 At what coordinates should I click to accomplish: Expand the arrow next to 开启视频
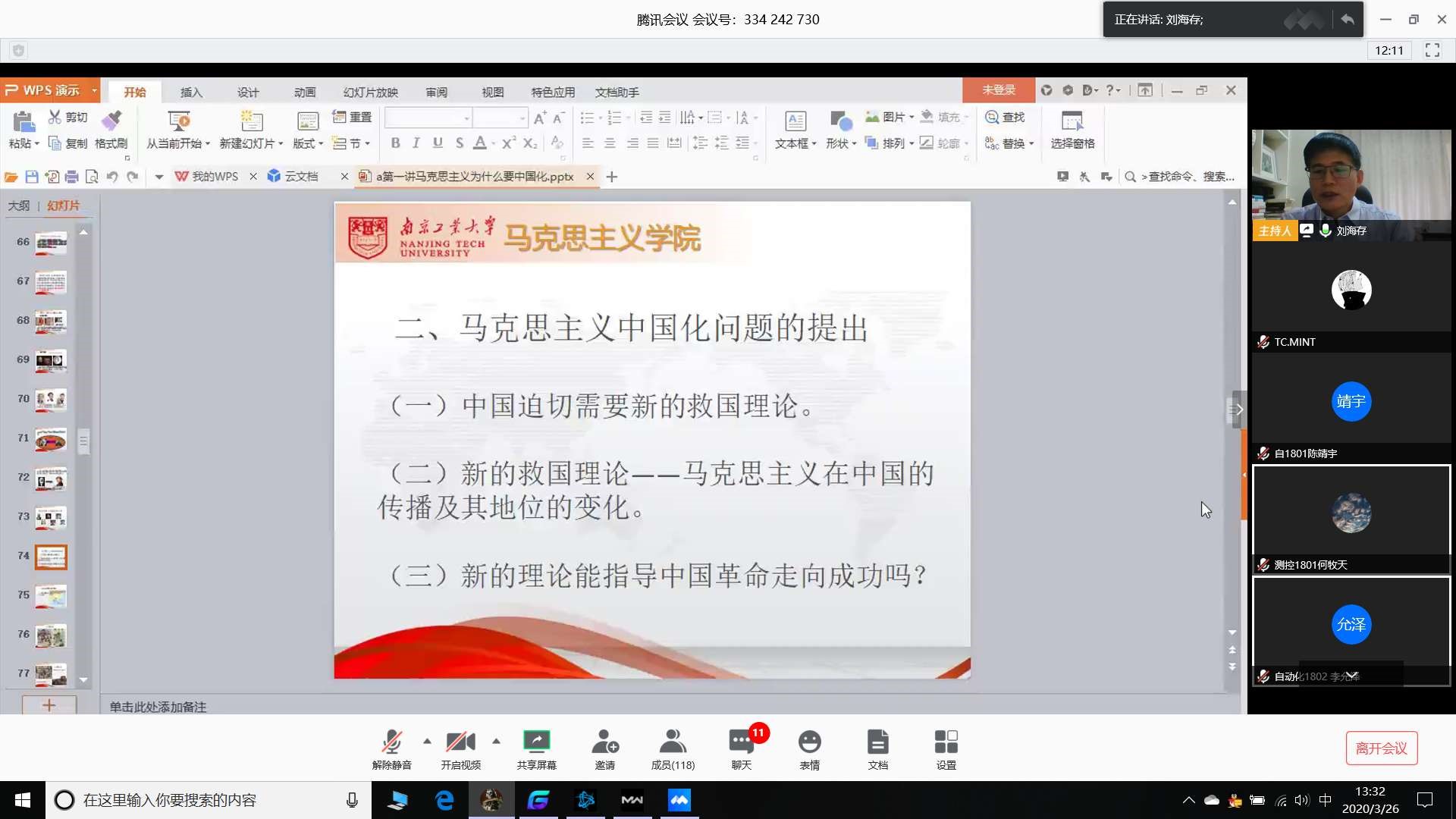[496, 741]
